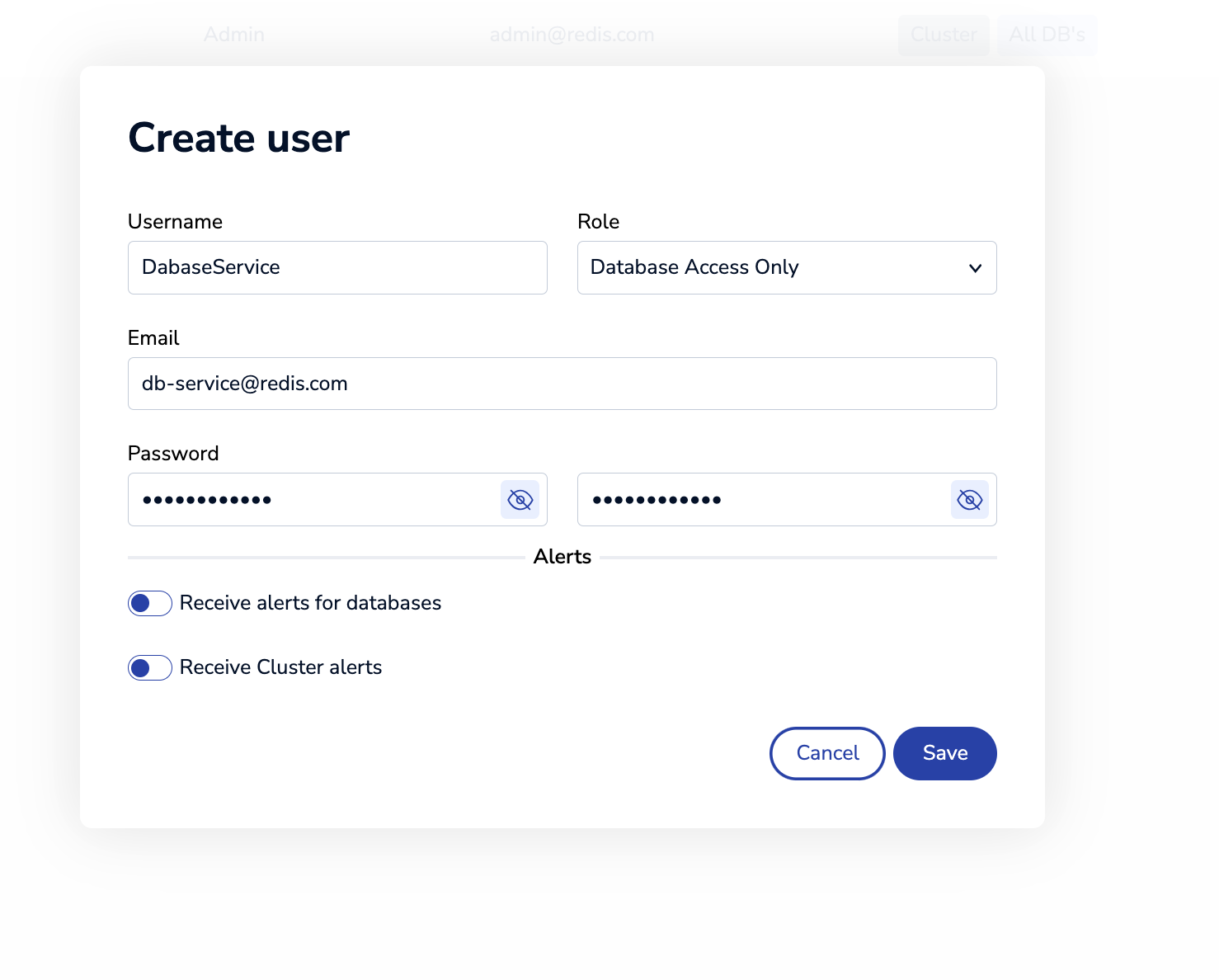Focus the first Password input field
The image size is (1219, 980).
313,500
